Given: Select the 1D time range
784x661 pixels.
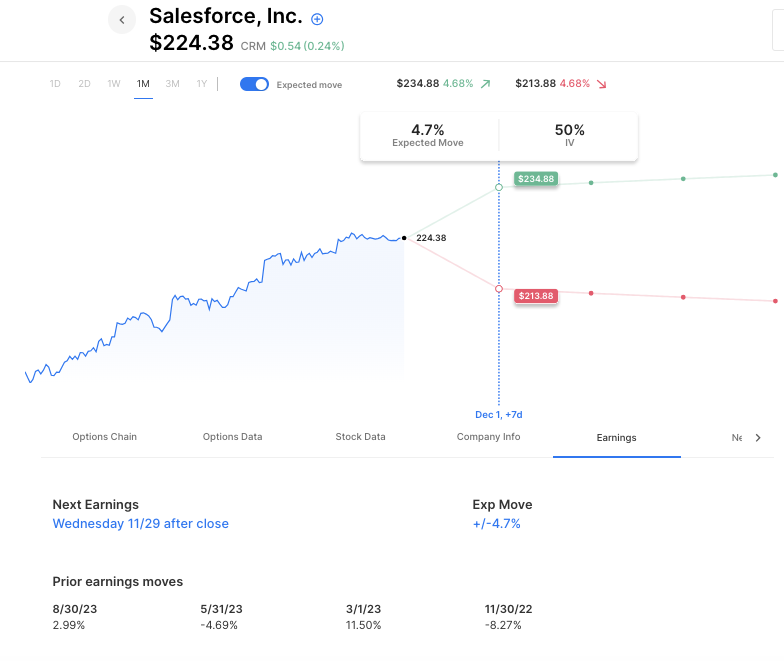Looking at the screenshot, I should tap(55, 84).
